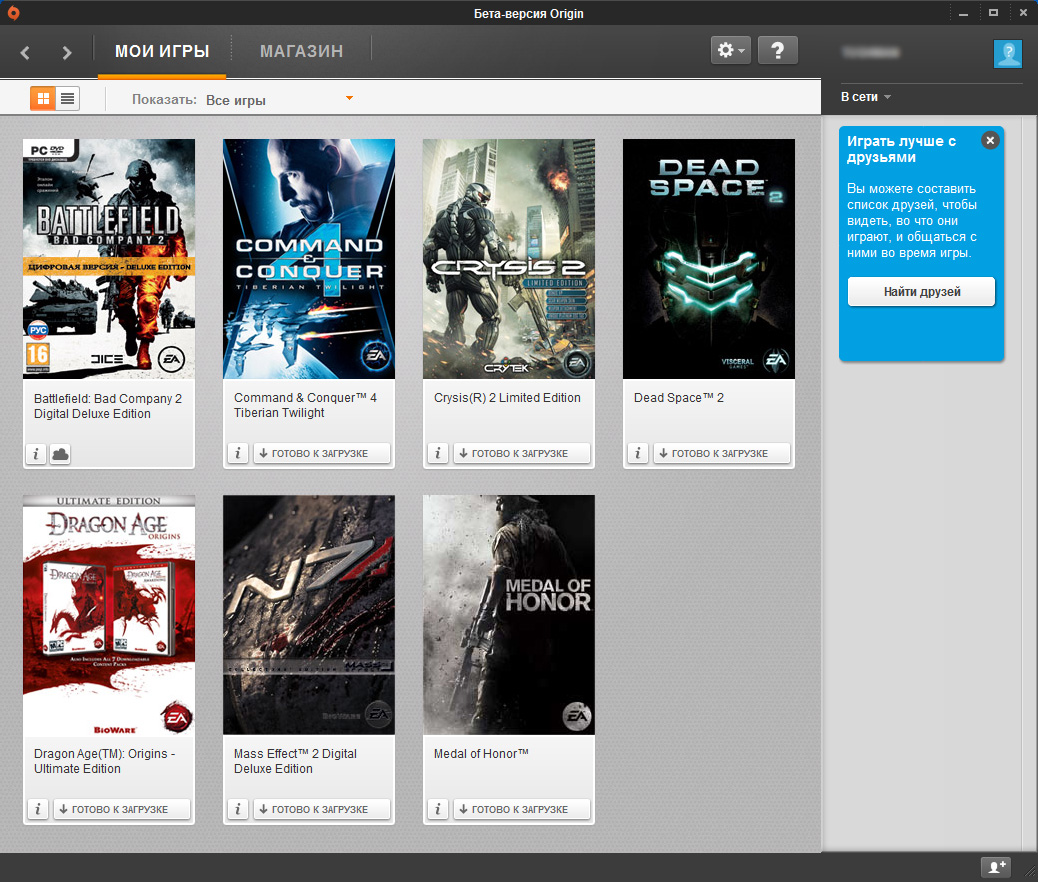Click the blurred username in header
Viewport: 1038px width, 882px height.
coord(872,52)
